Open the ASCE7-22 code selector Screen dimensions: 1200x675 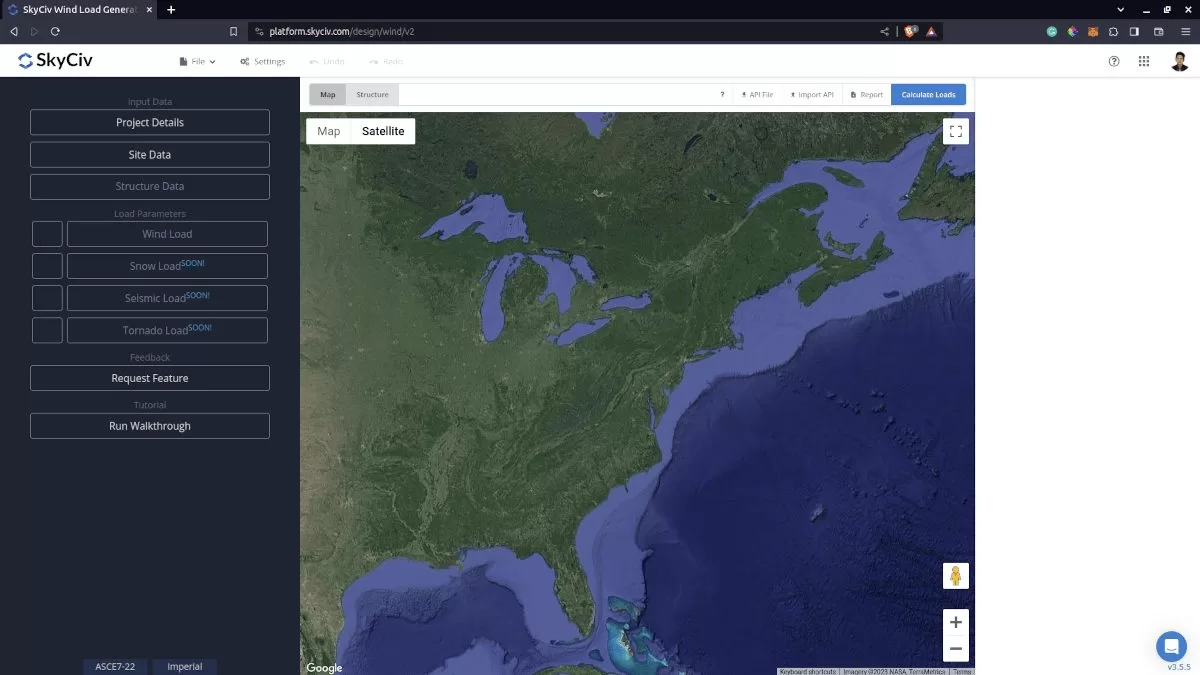pos(114,666)
